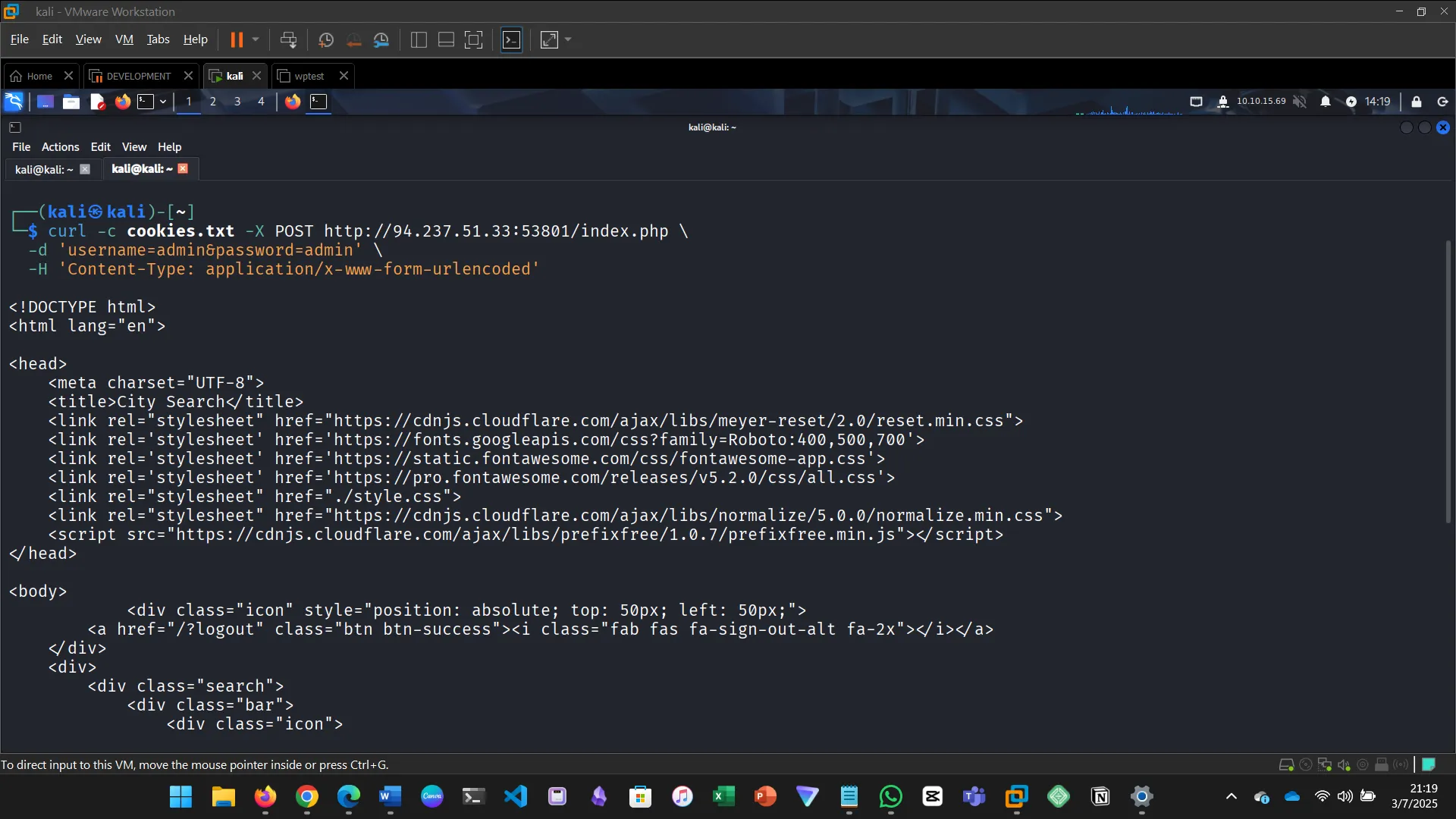Close the active kali@kali terminal tab

click(183, 168)
